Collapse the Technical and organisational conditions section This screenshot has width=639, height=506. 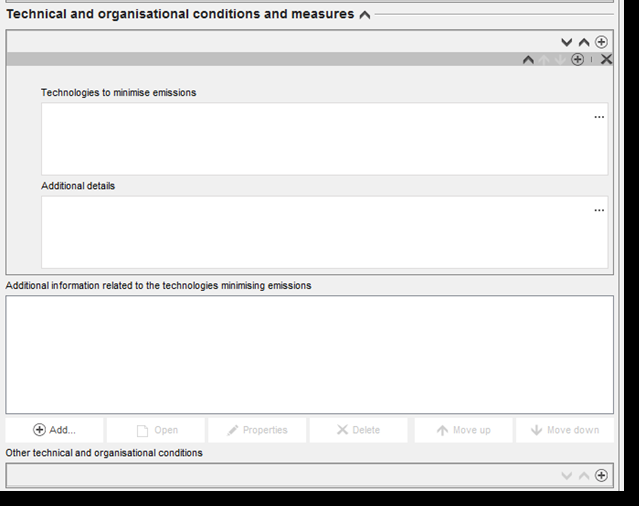tap(365, 15)
